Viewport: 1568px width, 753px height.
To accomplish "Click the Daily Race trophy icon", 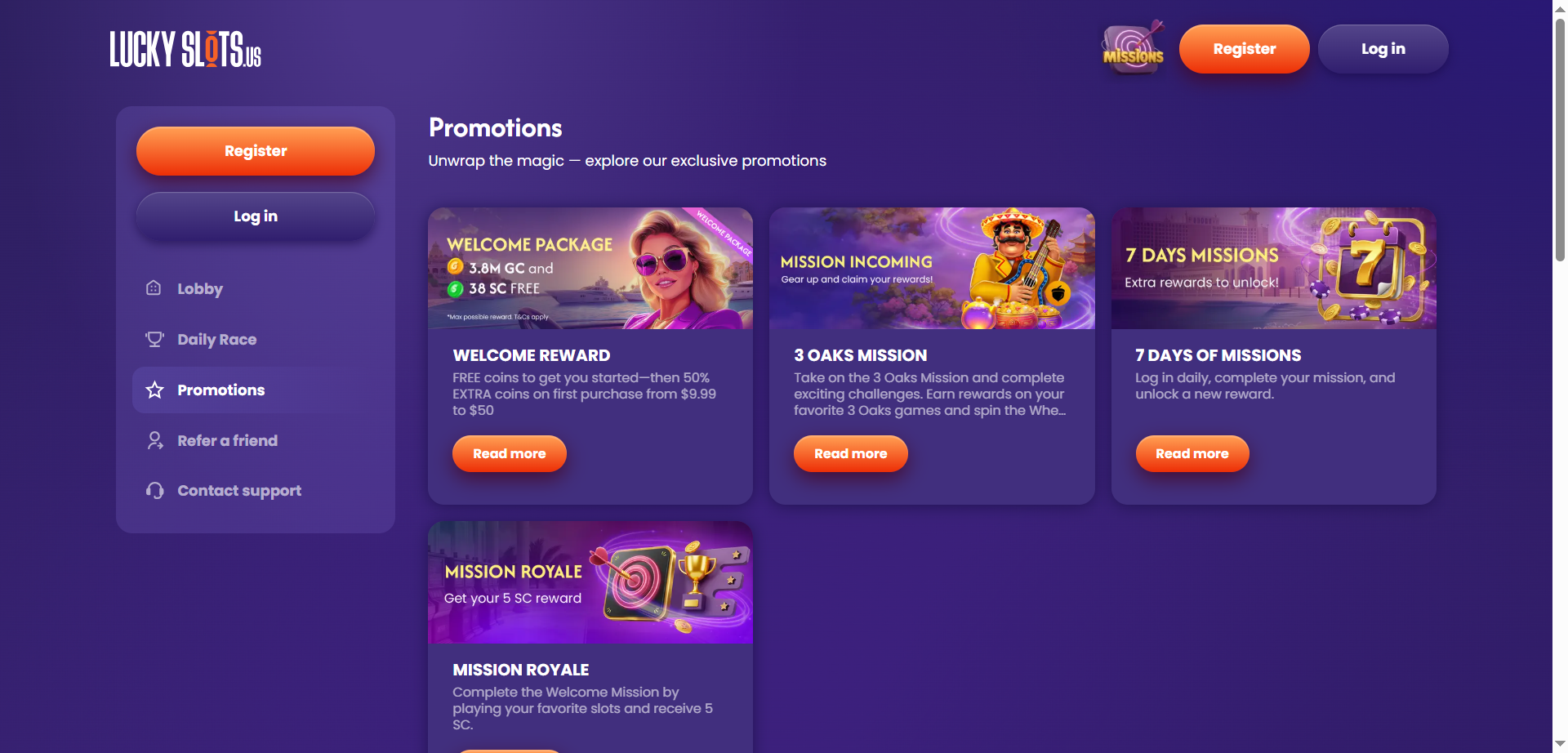I will (154, 339).
